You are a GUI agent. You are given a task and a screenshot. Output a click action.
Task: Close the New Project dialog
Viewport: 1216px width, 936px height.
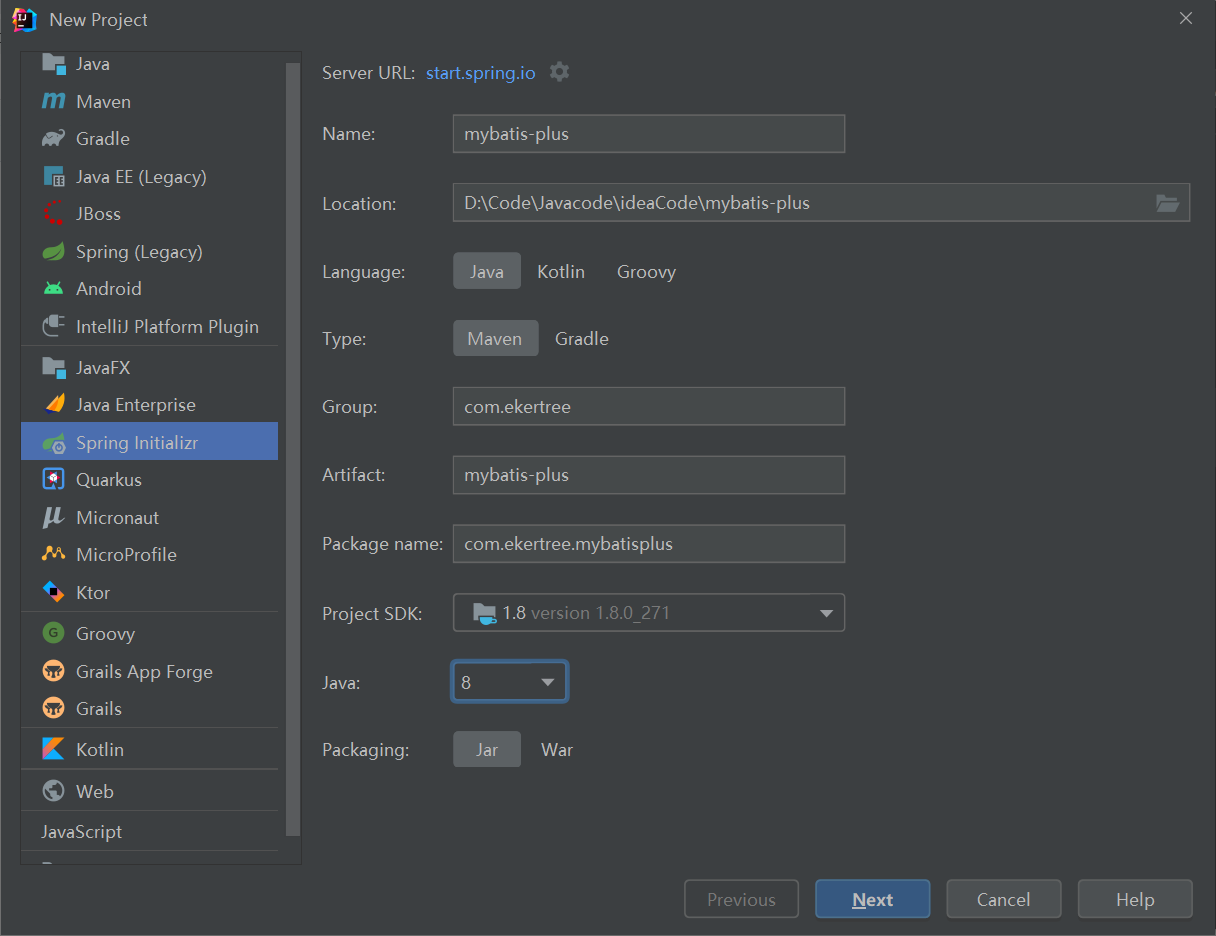[1186, 18]
